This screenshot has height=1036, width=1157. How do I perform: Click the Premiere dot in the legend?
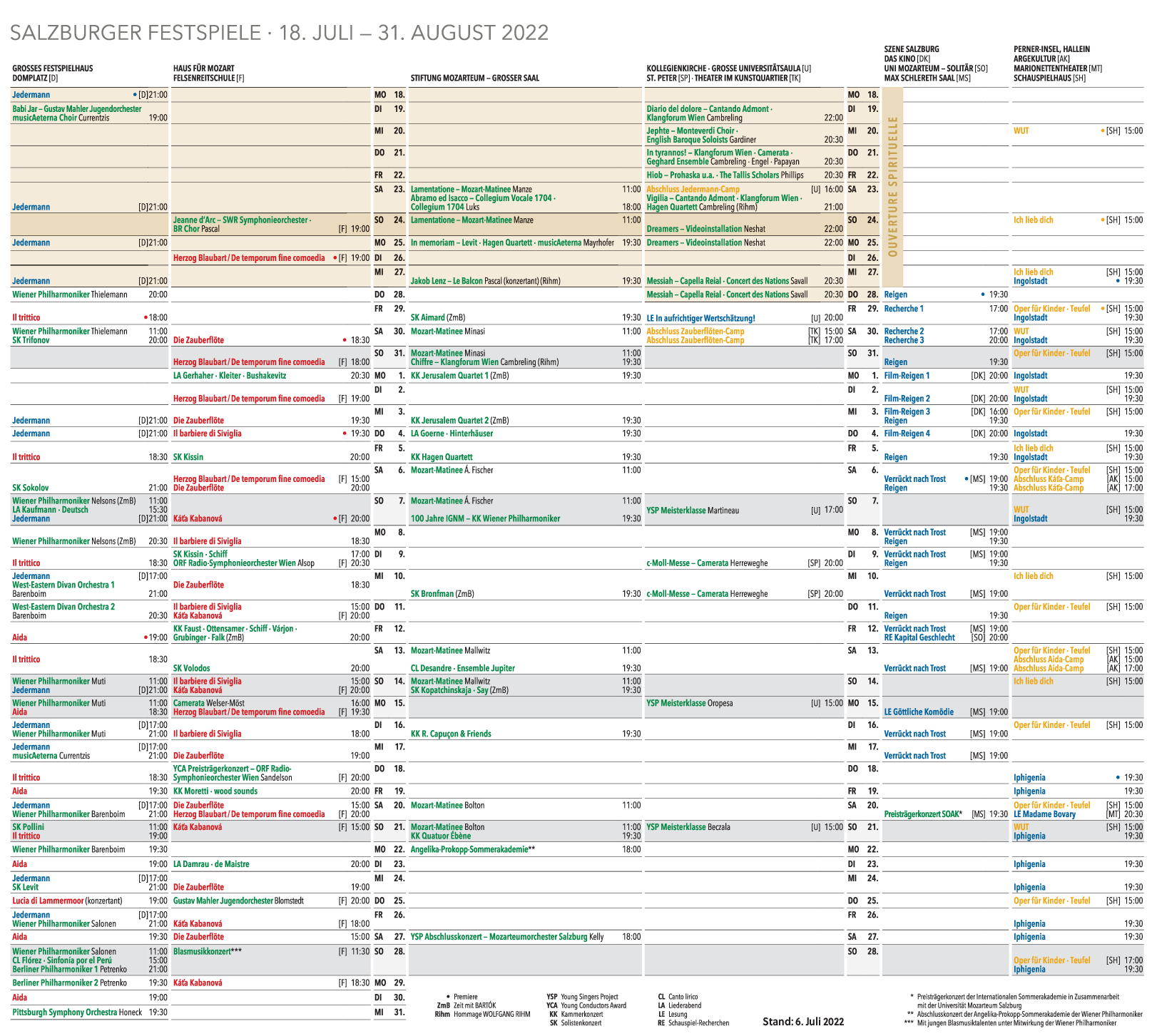coord(447,997)
